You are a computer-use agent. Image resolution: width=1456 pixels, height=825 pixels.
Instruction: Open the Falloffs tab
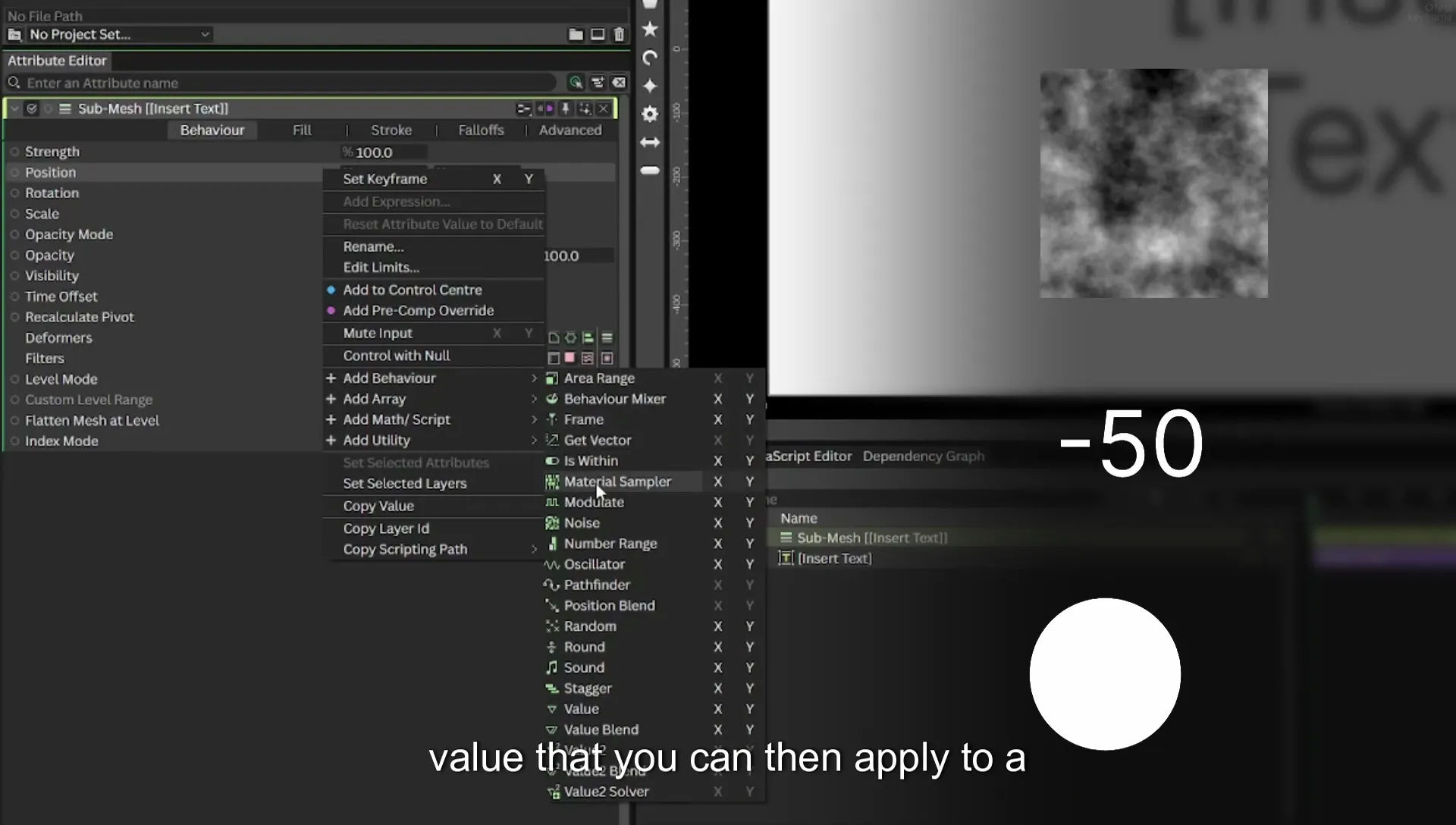(x=481, y=130)
